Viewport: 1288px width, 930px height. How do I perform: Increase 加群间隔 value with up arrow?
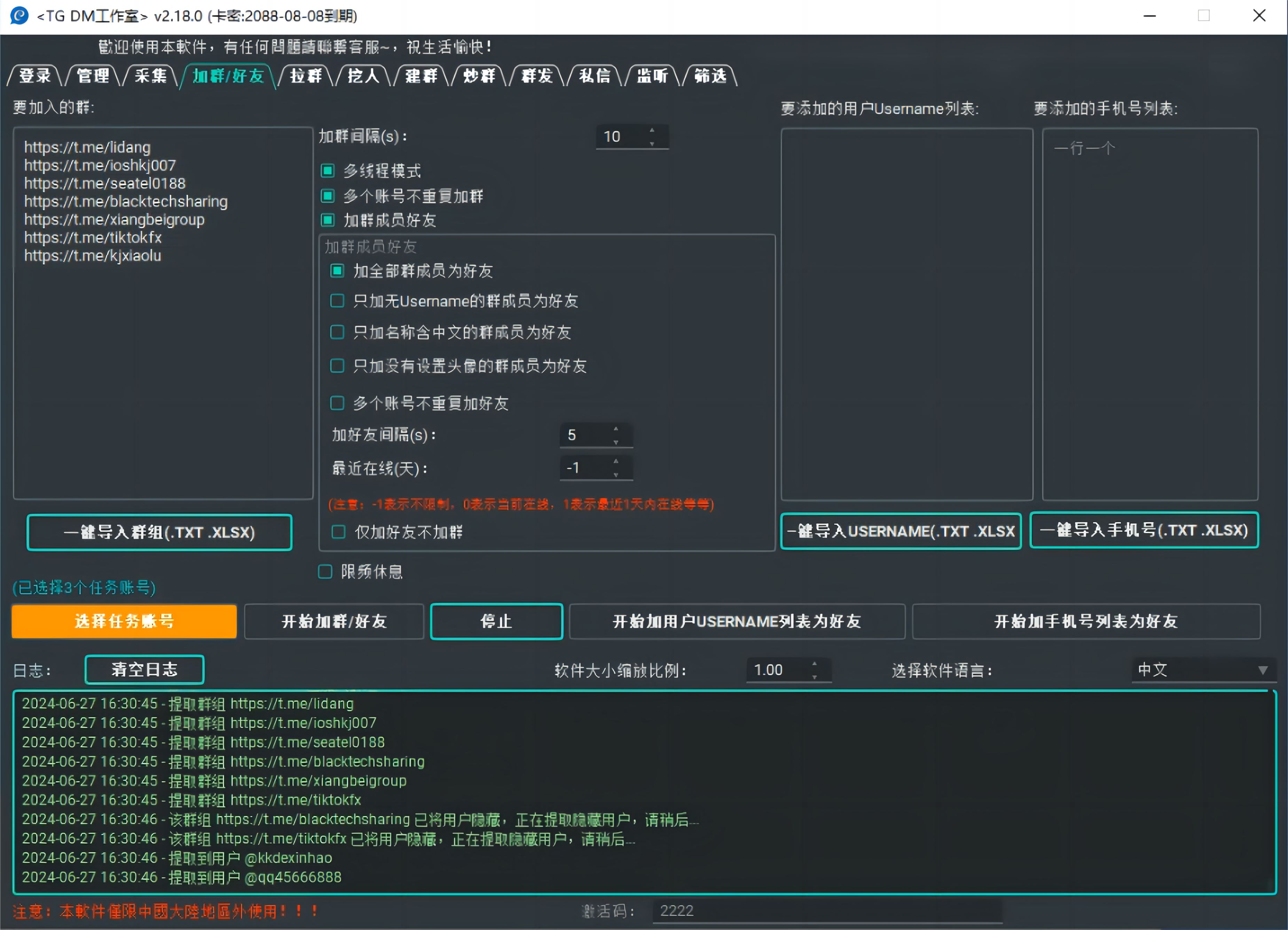point(652,130)
